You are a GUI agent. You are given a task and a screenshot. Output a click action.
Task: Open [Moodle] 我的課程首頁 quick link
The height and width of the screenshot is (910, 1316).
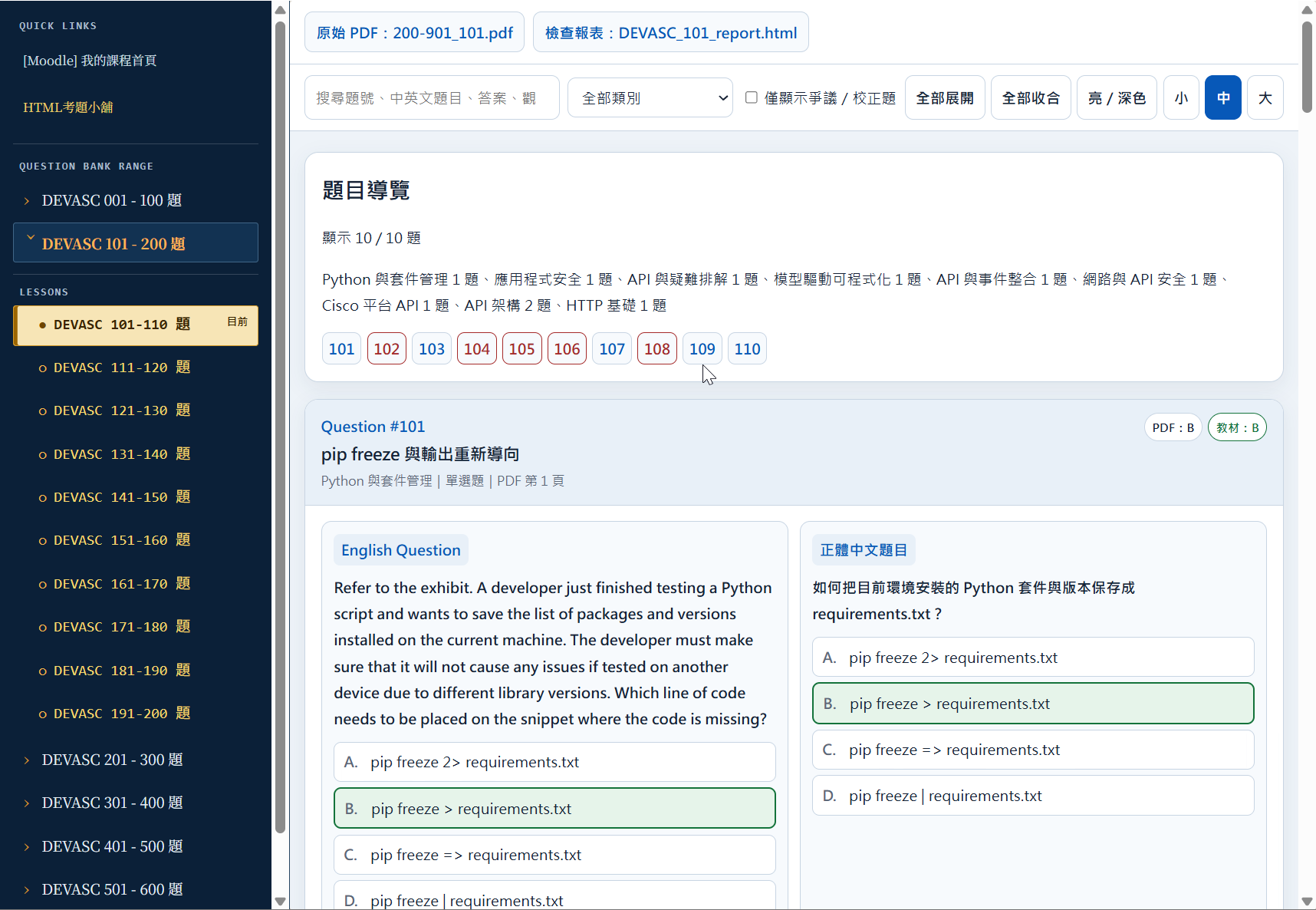click(90, 61)
